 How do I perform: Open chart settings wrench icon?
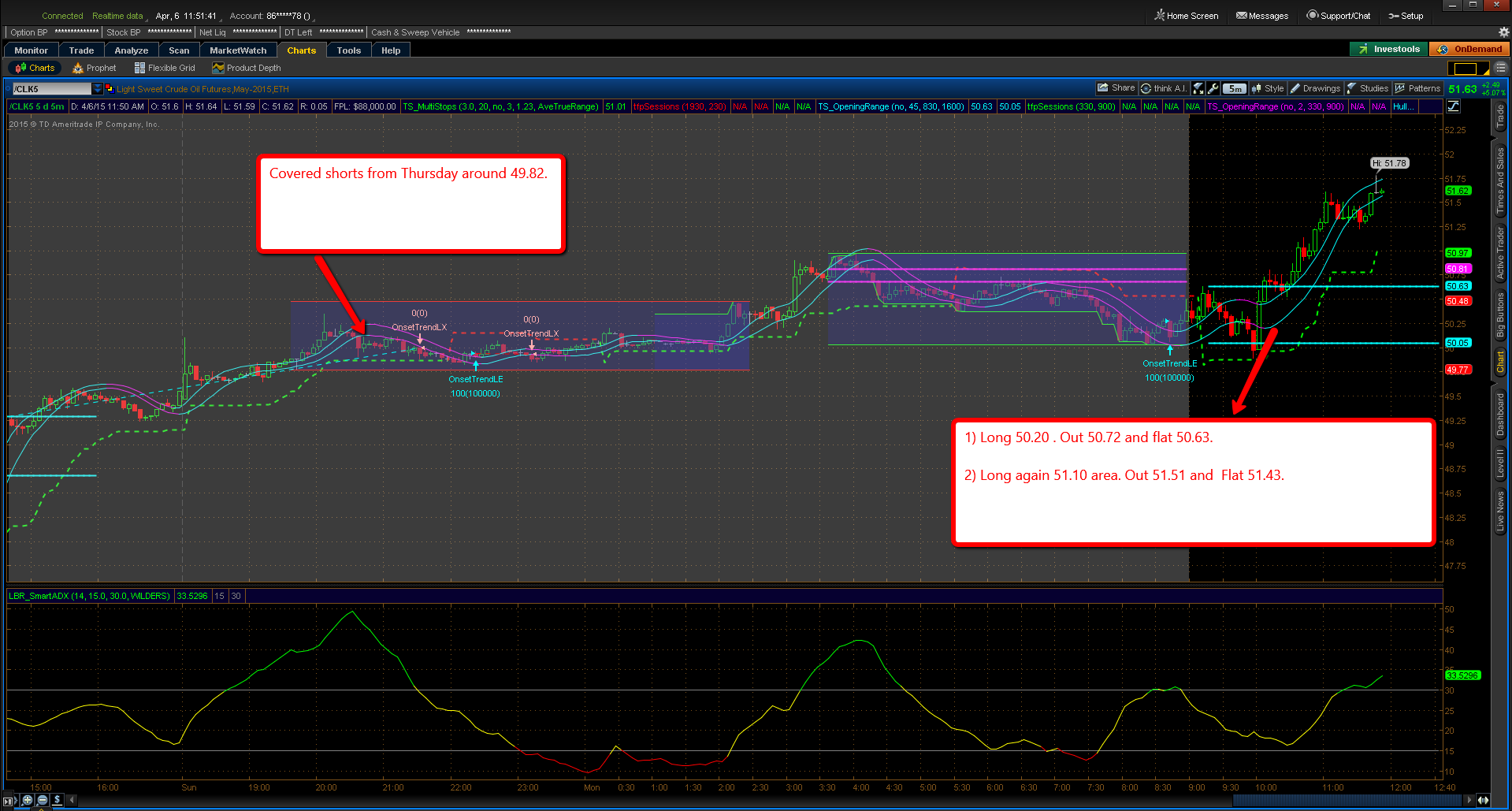1213,88
